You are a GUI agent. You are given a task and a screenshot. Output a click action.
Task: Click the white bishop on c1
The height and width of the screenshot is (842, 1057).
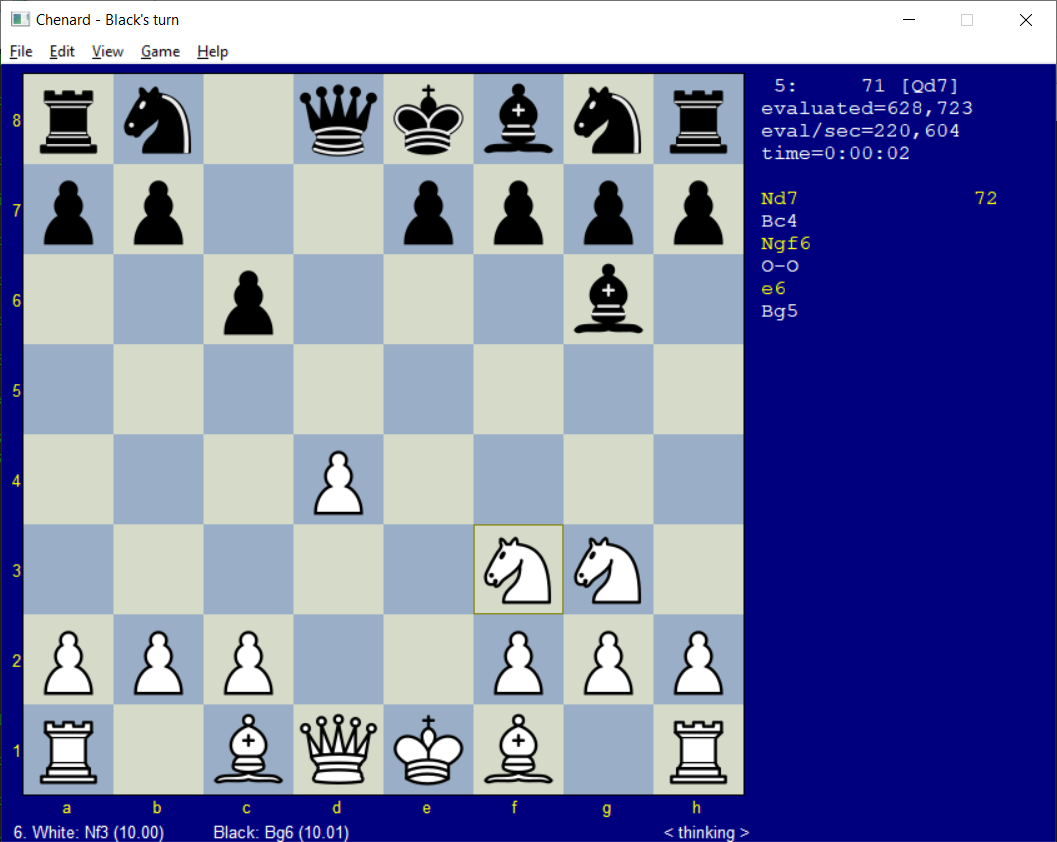248,750
